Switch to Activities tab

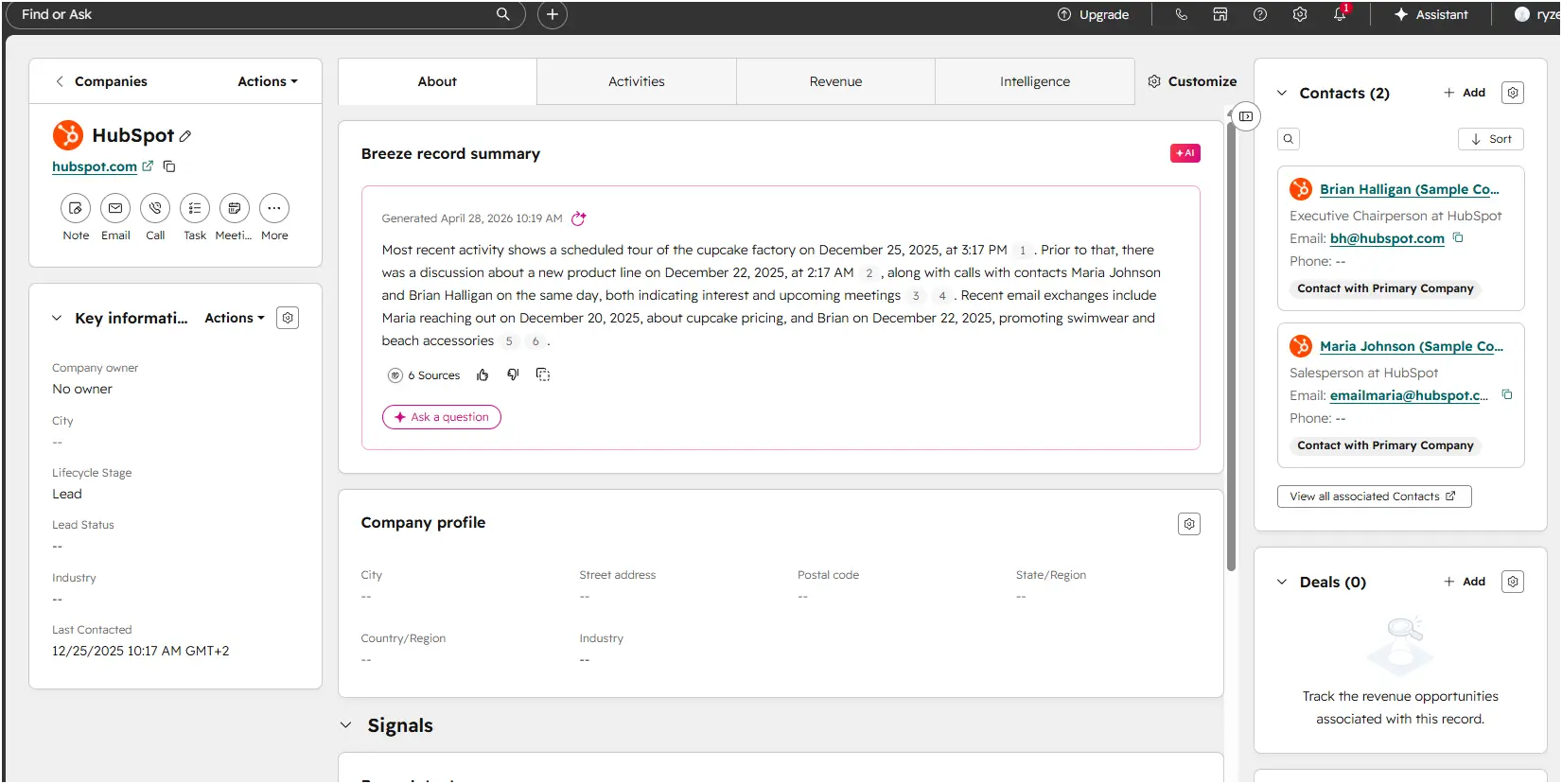(x=637, y=81)
